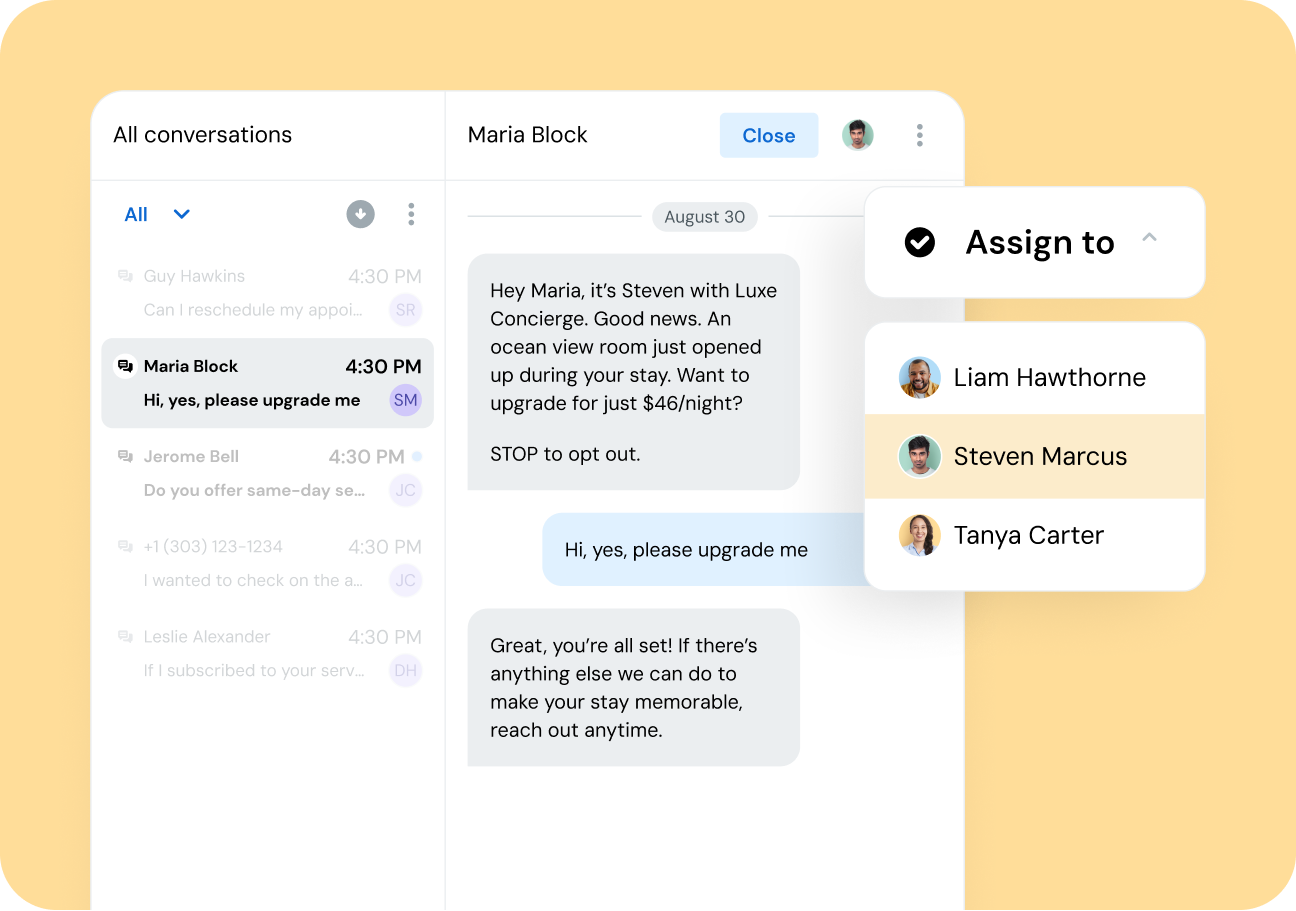Open the All conversations filter dropdown
Viewport: 1296px width, 911px height.
pyautogui.click(x=158, y=214)
